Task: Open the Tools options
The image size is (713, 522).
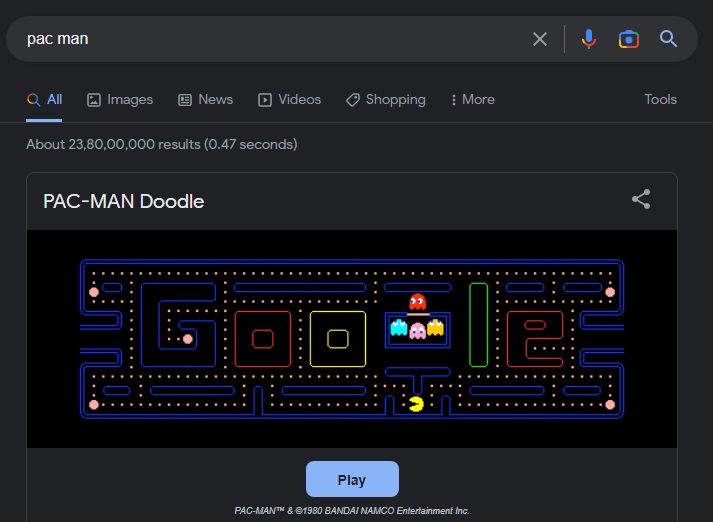Action: 660,100
